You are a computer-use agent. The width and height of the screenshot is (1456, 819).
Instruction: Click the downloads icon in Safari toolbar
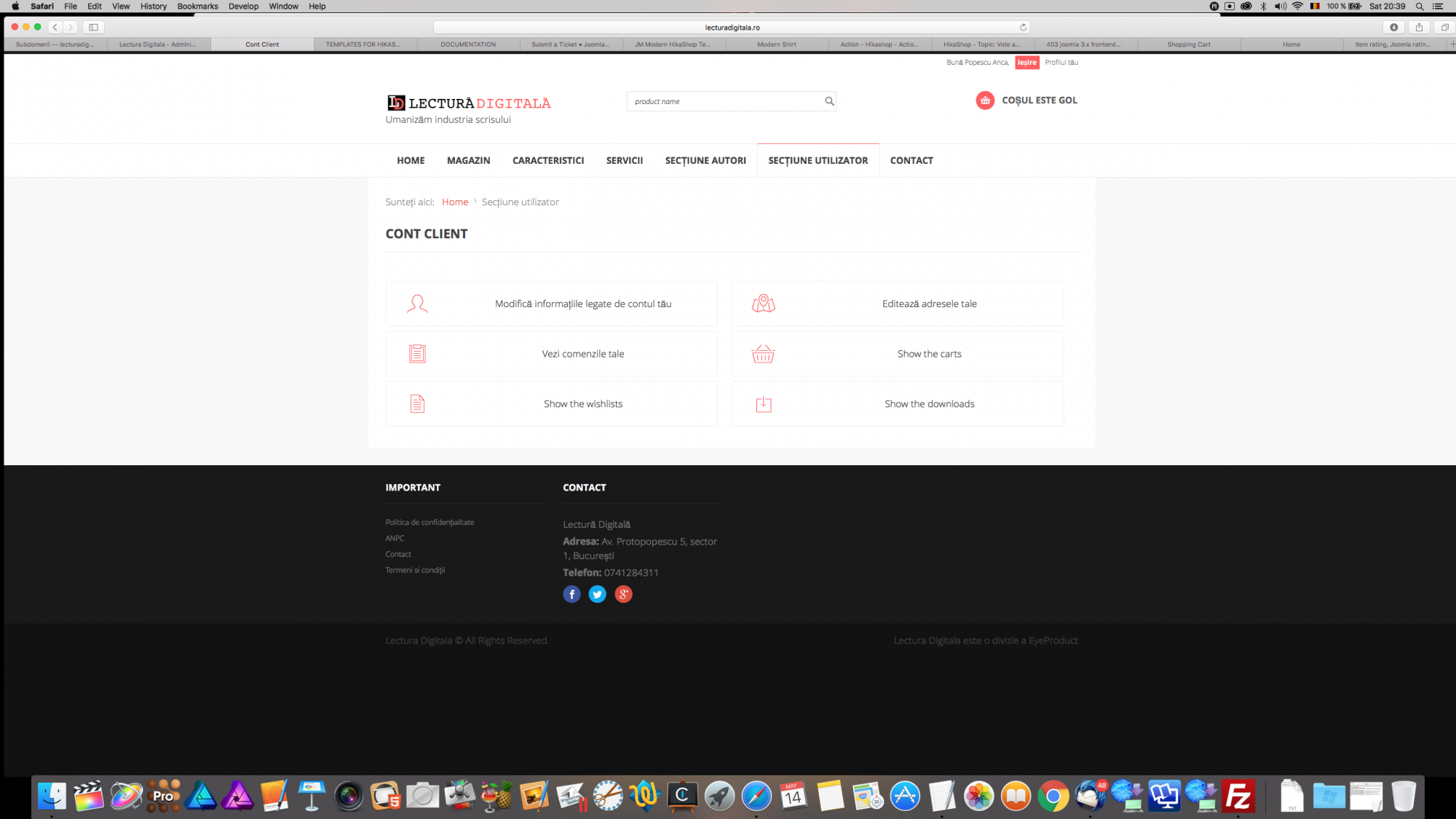(1393, 28)
